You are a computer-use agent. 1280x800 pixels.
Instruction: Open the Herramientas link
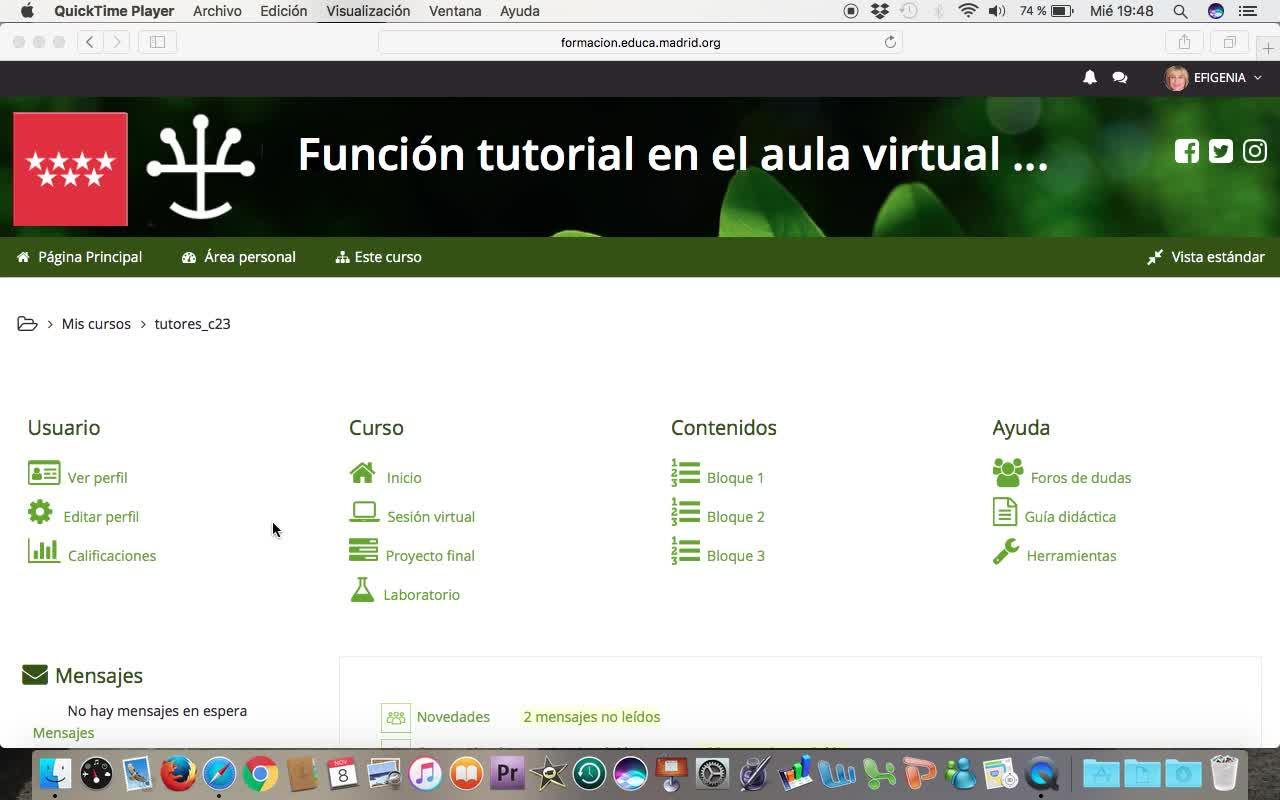tap(1071, 556)
